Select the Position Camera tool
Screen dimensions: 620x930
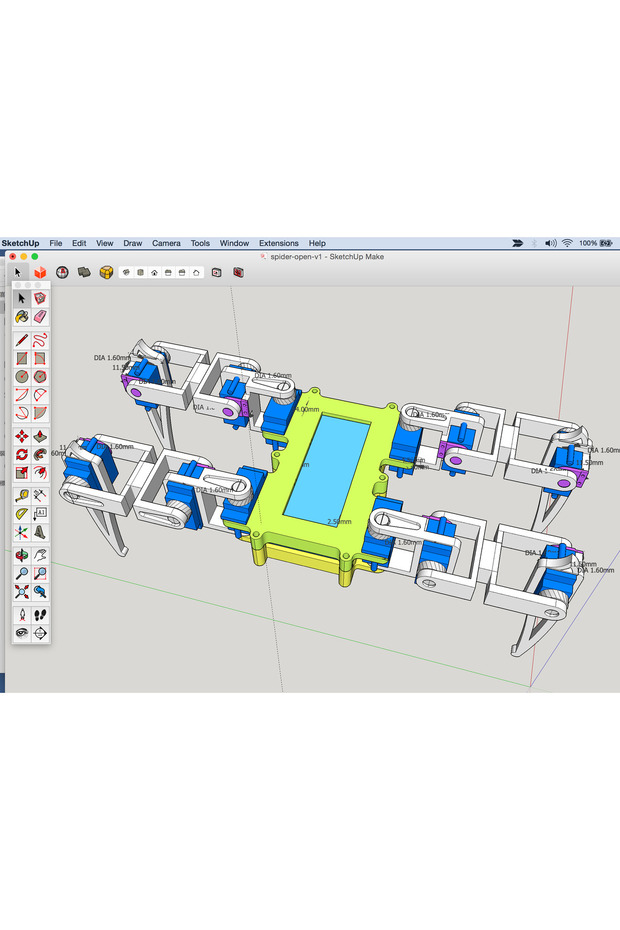tap(22, 615)
